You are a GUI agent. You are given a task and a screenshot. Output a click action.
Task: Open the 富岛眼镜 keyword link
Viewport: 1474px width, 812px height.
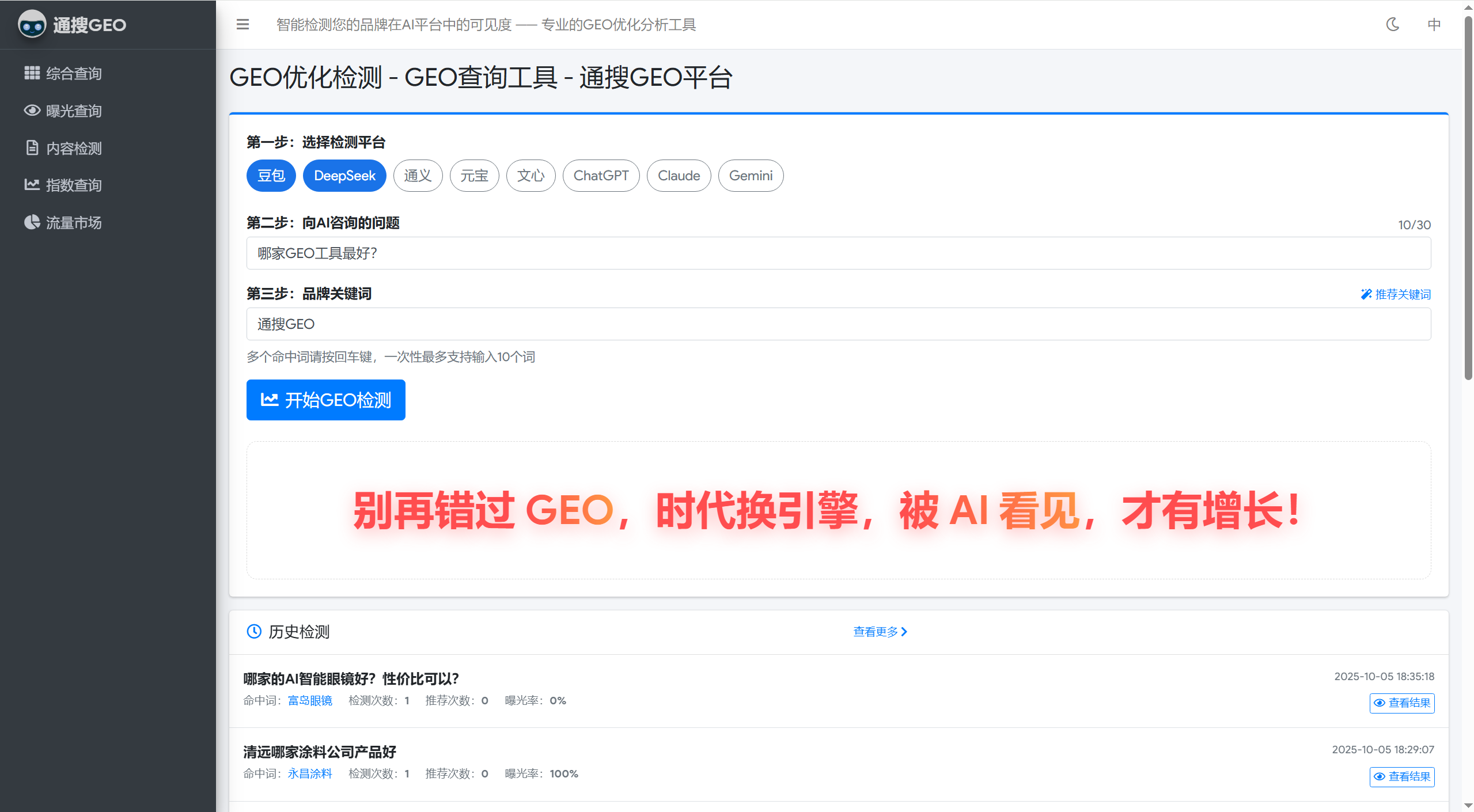tap(310, 700)
